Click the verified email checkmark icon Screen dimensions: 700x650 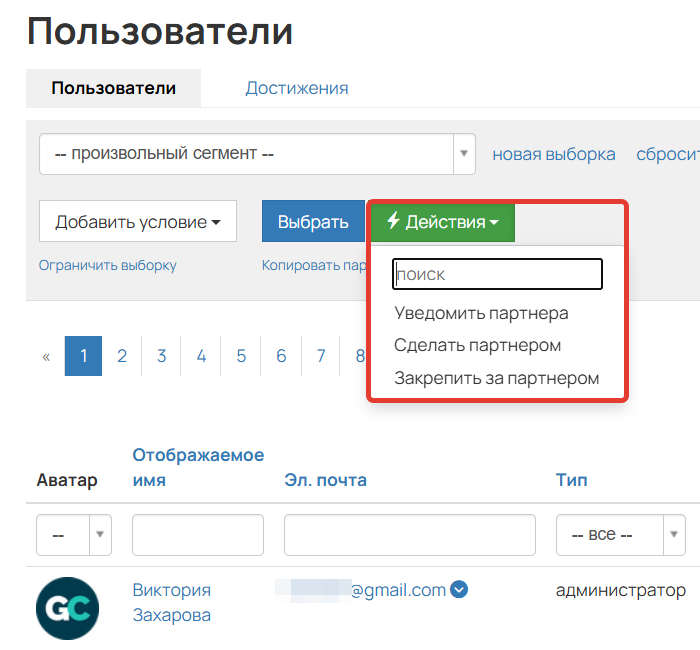pos(459,589)
